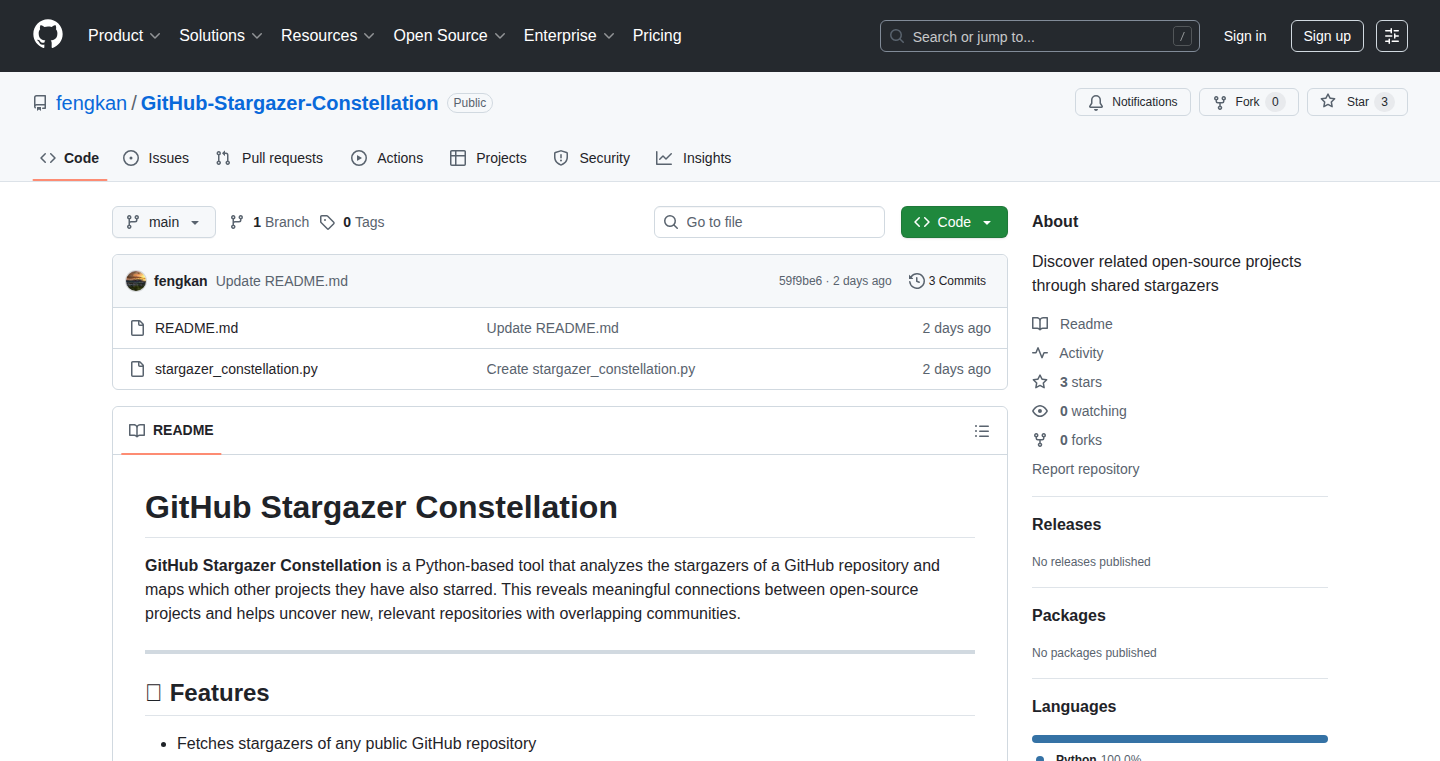Open the Releases section heading
The image size is (1440, 761).
[1066, 525]
